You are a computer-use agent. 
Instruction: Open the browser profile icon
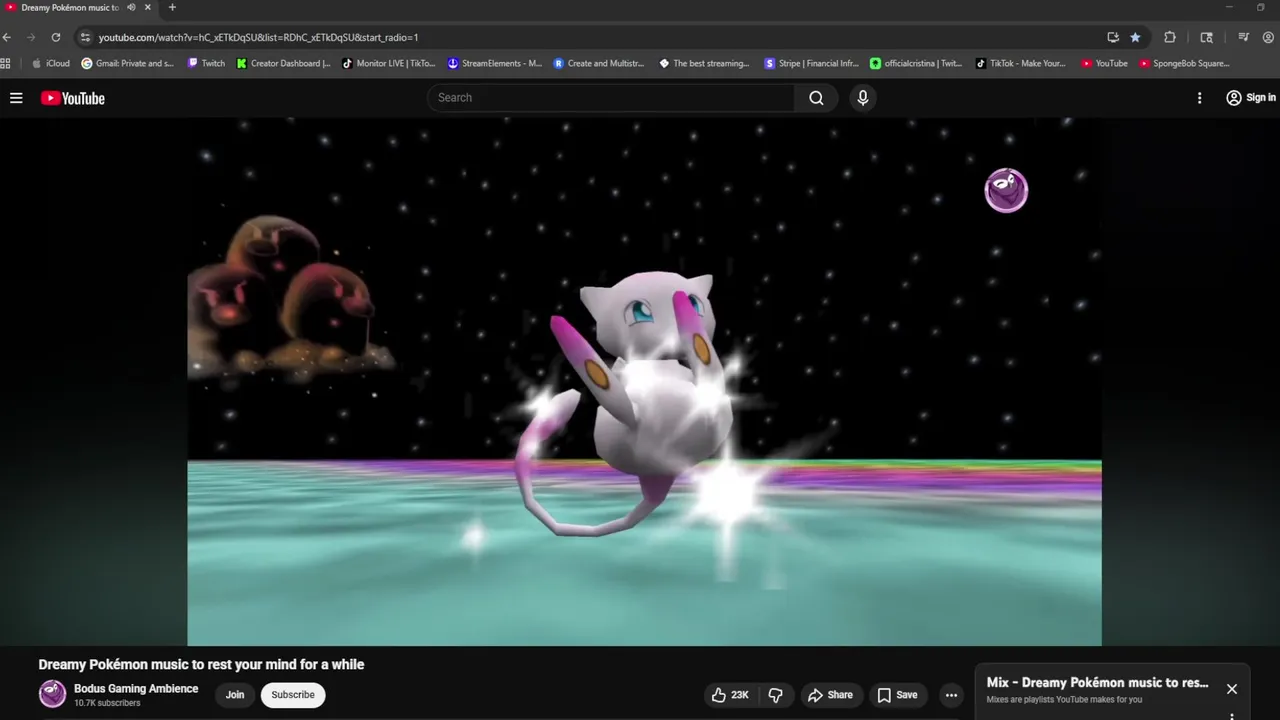click(1268, 37)
